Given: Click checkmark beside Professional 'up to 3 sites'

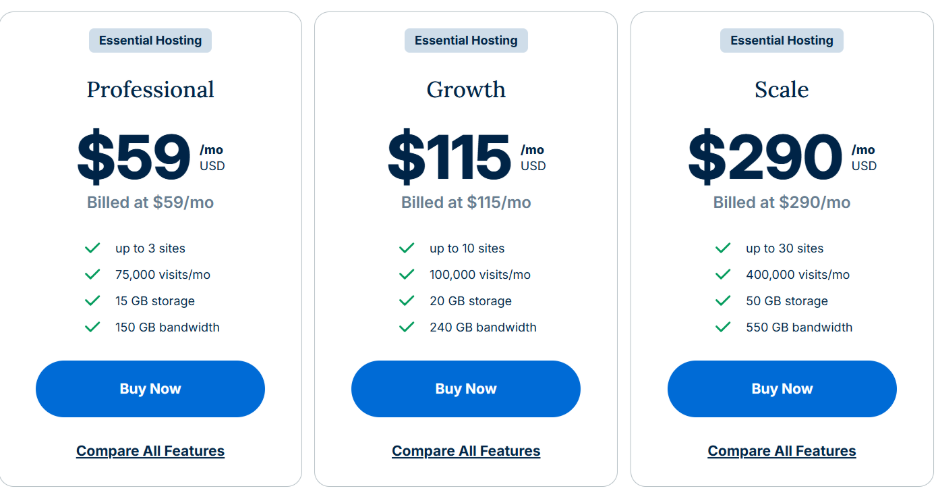Looking at the screenshot, I should point(93,248).
